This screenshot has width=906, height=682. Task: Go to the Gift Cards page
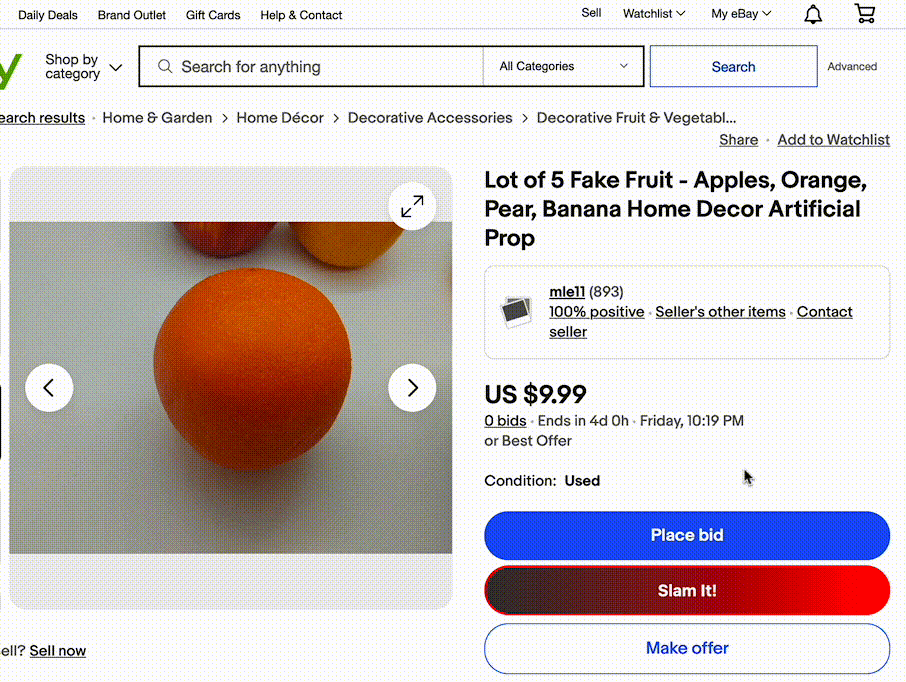(x=213, y=15)
